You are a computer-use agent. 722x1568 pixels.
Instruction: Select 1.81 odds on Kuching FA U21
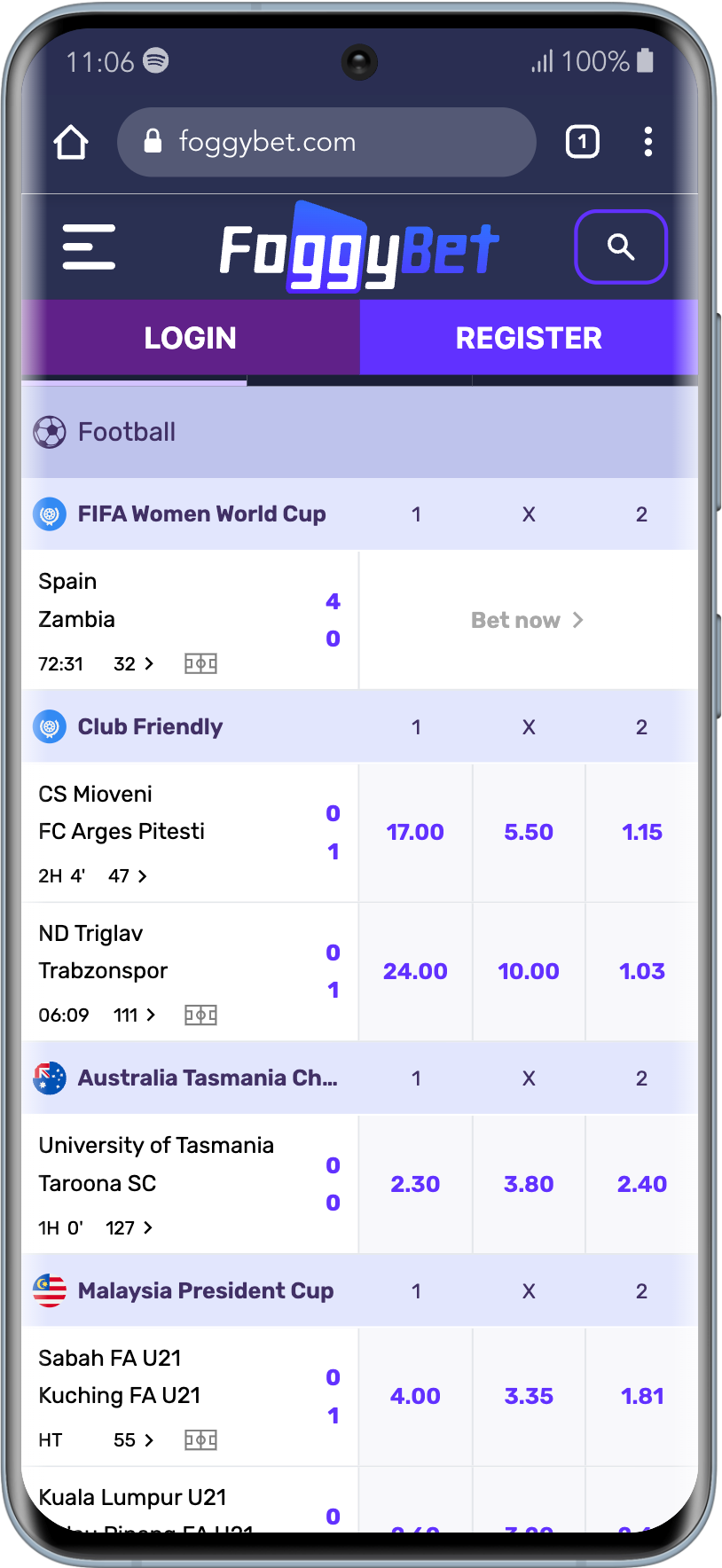click(x=641, y=1396)
